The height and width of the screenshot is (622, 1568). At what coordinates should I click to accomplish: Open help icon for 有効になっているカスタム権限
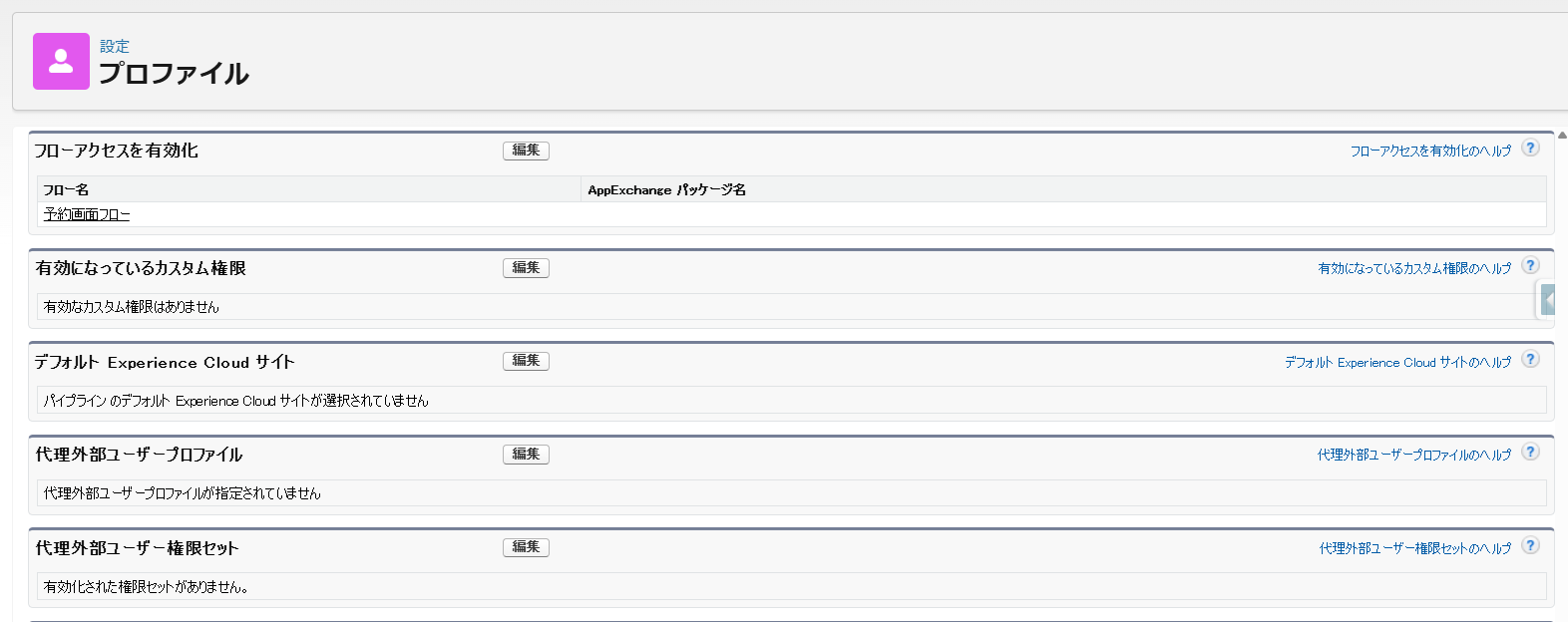[1530, 265]
